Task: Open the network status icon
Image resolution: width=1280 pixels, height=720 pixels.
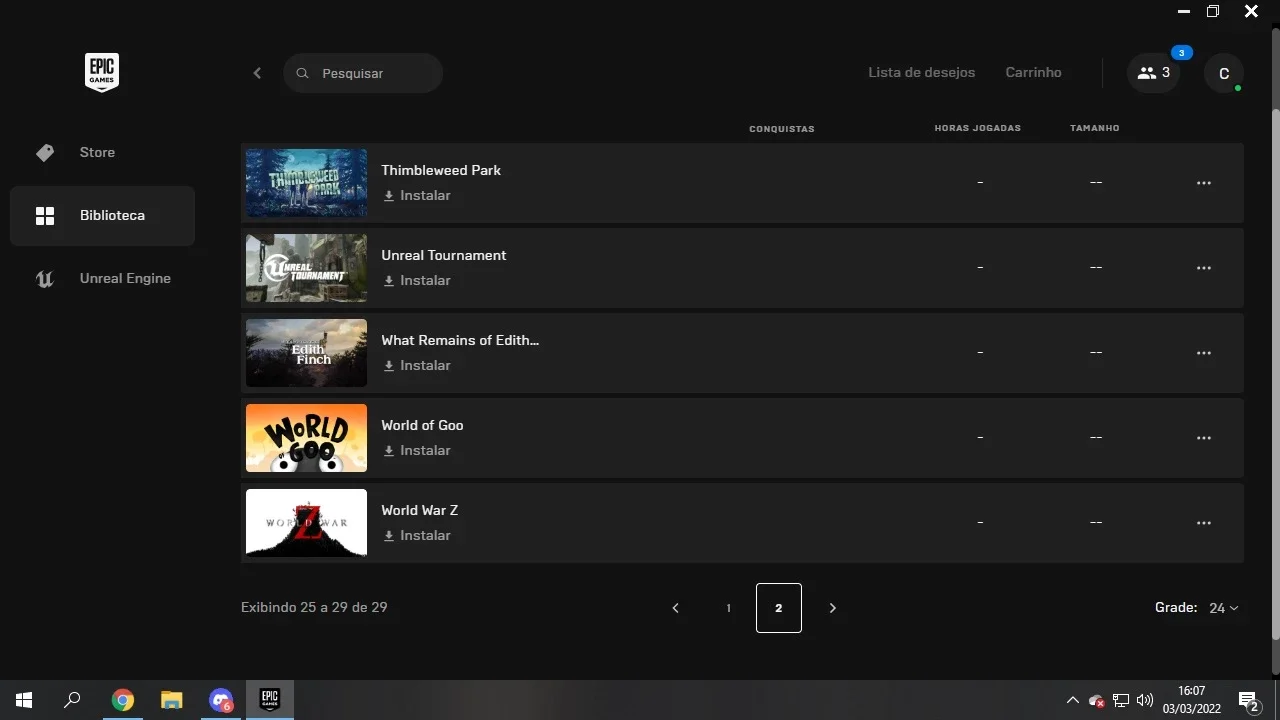Action: coord(1121,701)
